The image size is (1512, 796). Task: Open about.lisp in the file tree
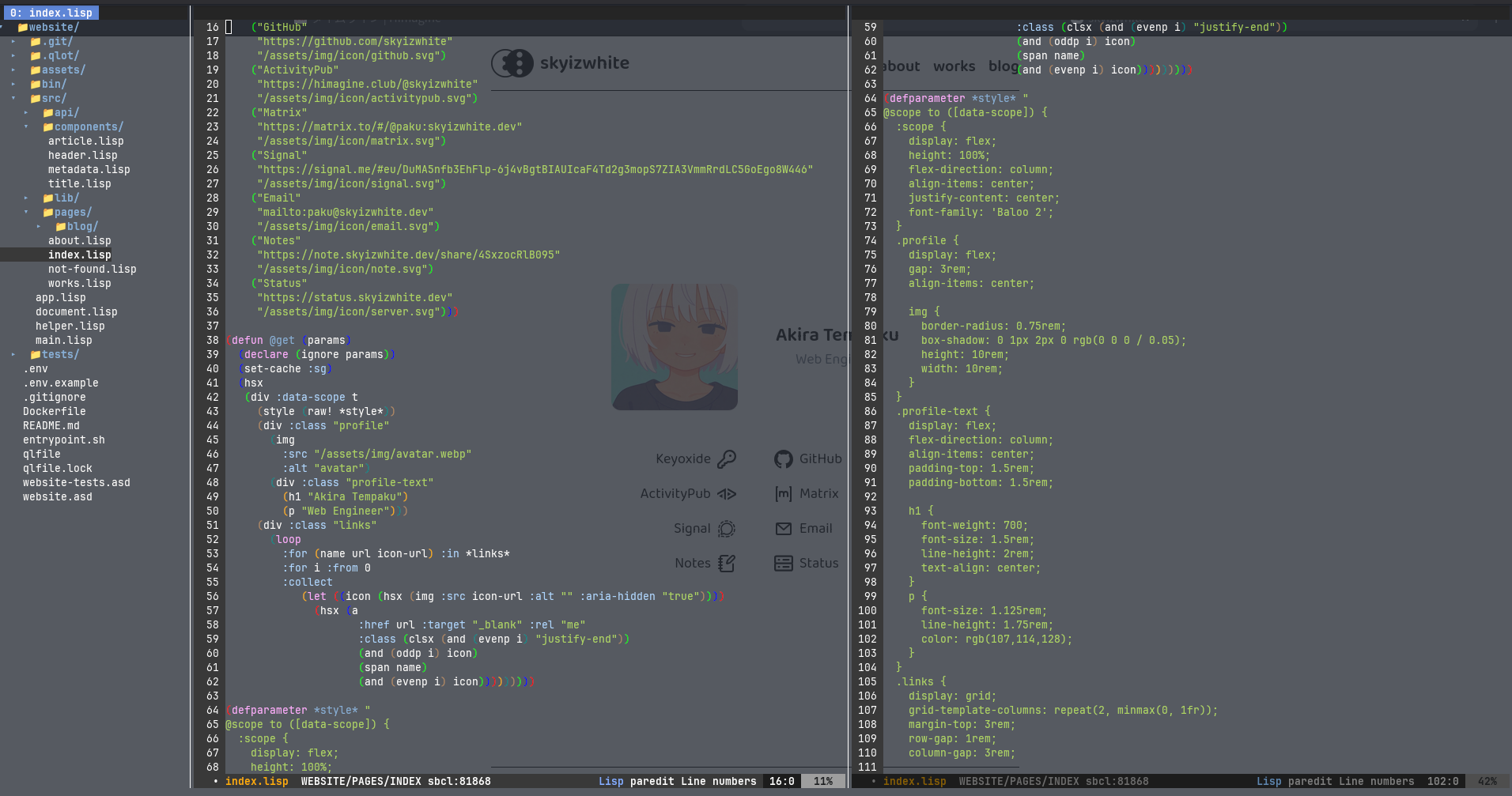pyautogui.click(x=79, y=241)
